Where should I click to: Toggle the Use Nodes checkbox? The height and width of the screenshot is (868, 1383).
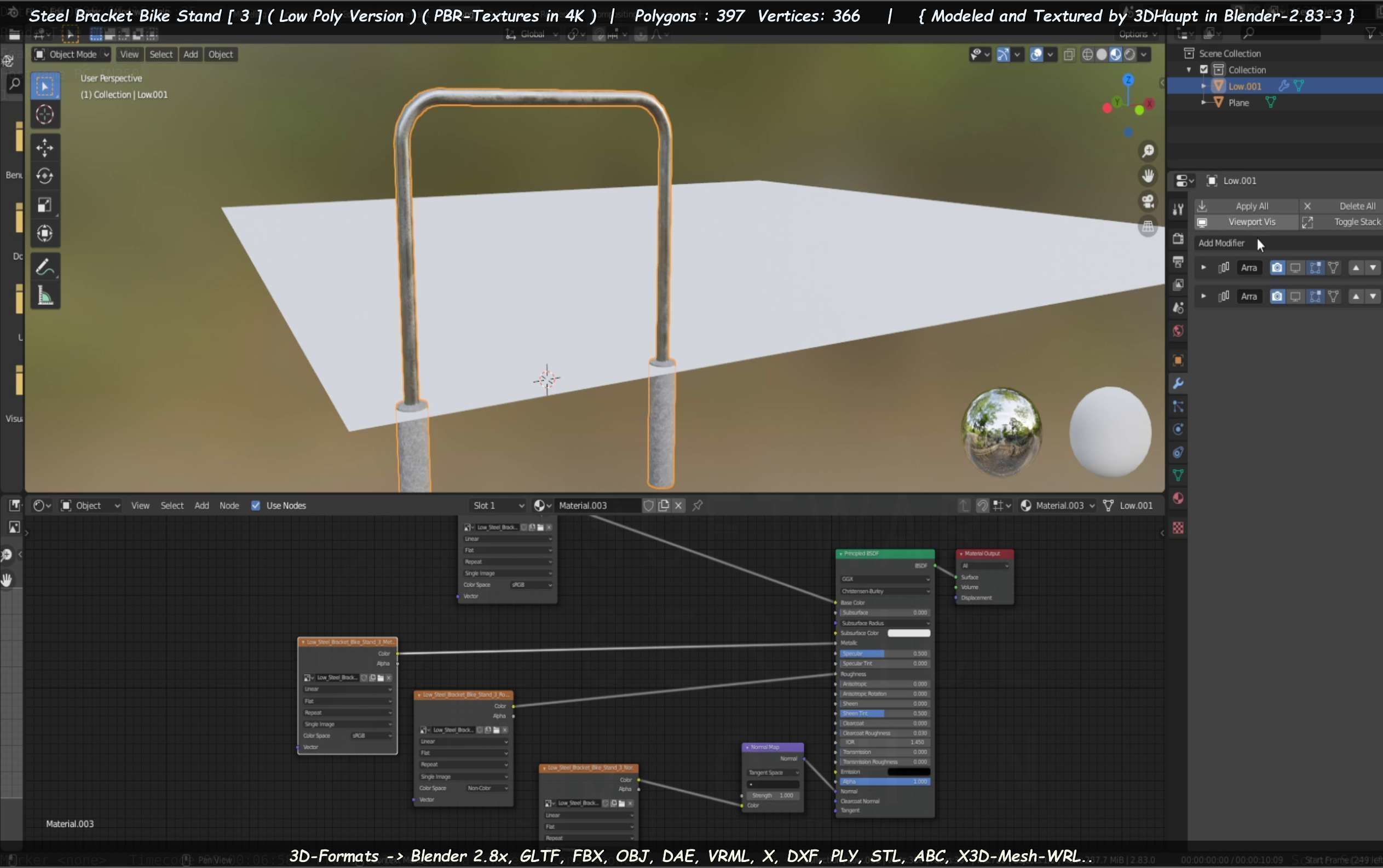[256, 506]
